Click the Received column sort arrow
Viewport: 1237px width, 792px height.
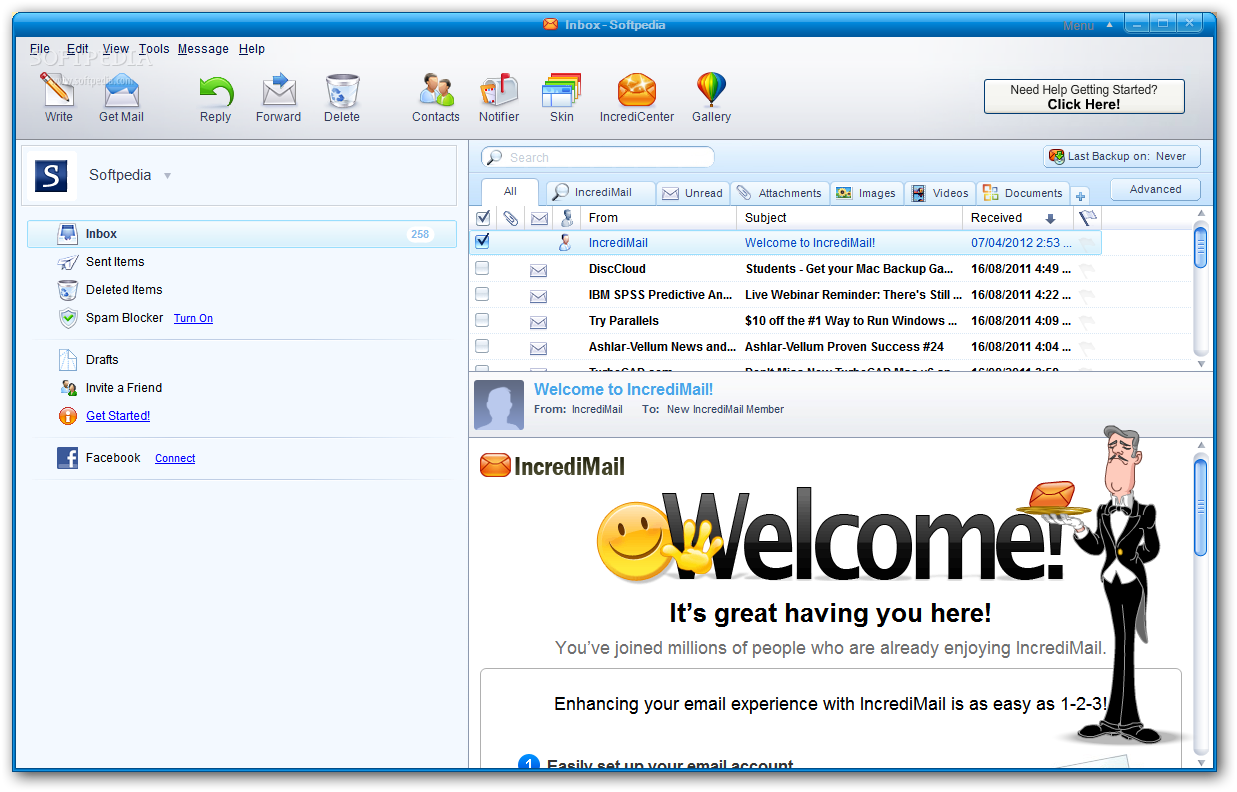[1050, 219]
